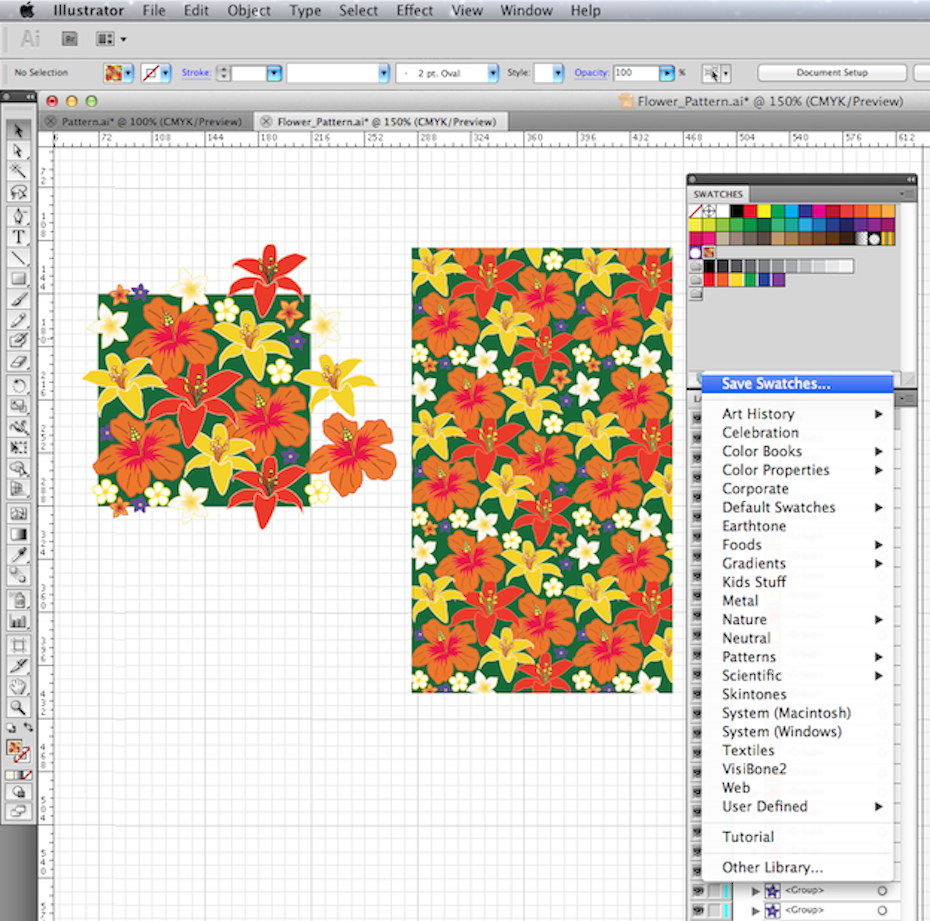The width and height of the screenshot is (930, 921).
Task: Select the Hand tool
Action: click(x=18, y=687)
